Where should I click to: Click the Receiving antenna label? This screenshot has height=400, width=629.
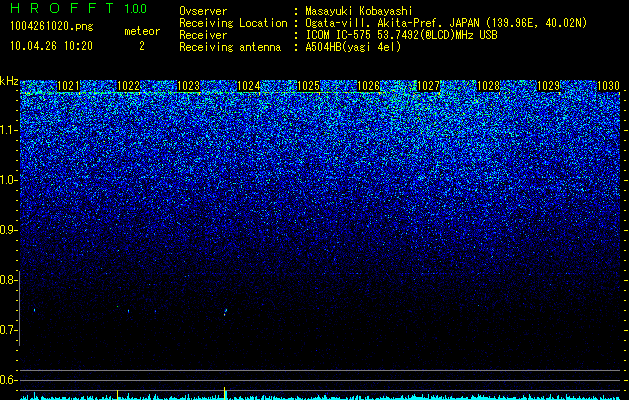(230, 47)
